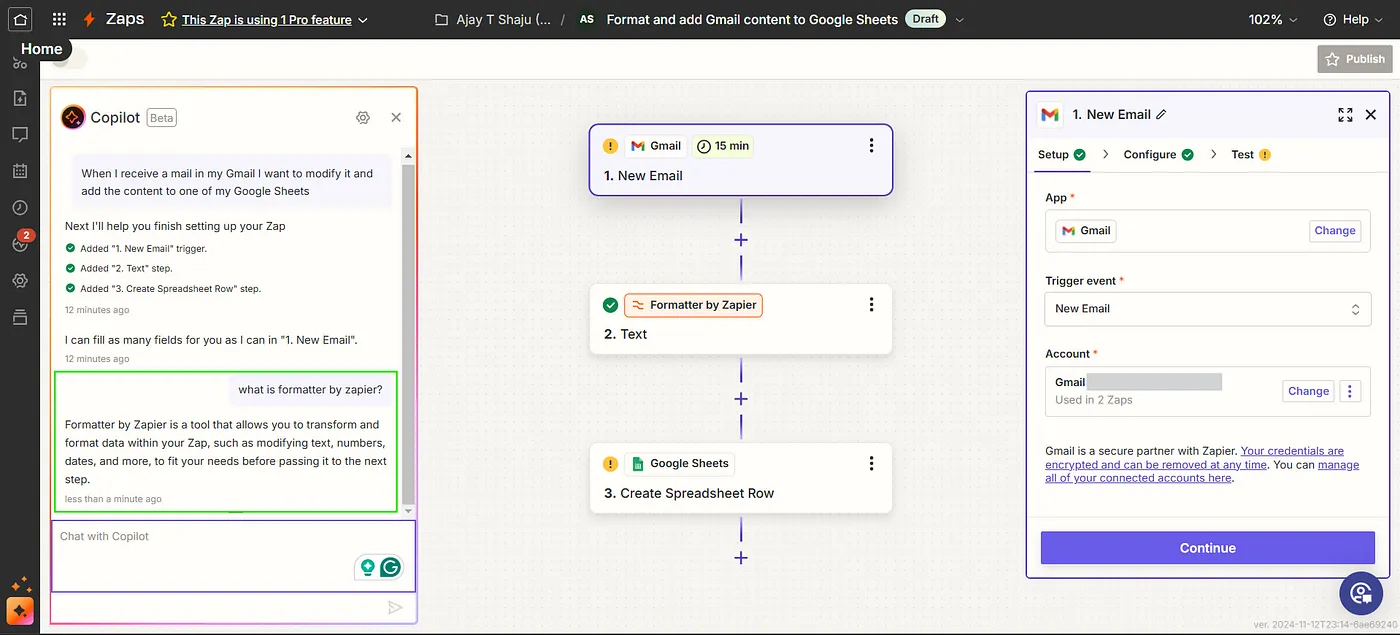Click warning icon on Create Spreadsheet Row step

tap(610, 464)
